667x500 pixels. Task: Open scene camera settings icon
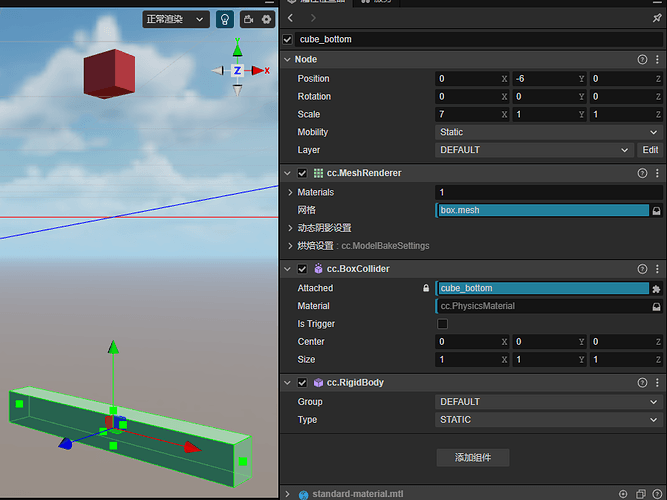pyautogui.click(x=249, y=20)
